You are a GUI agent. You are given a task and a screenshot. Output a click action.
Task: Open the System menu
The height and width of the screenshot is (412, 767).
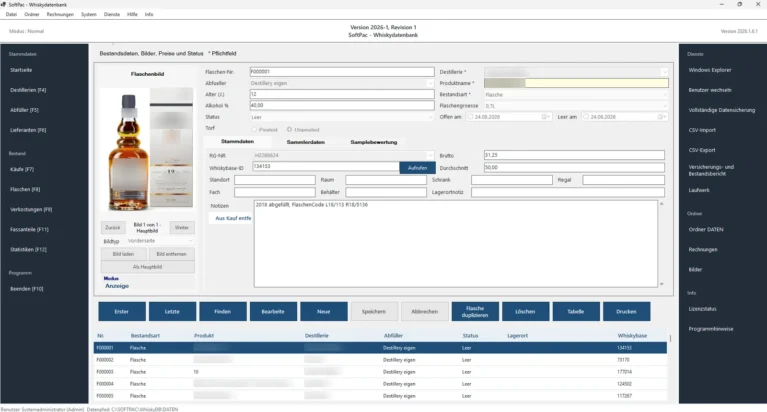point(89,14)
